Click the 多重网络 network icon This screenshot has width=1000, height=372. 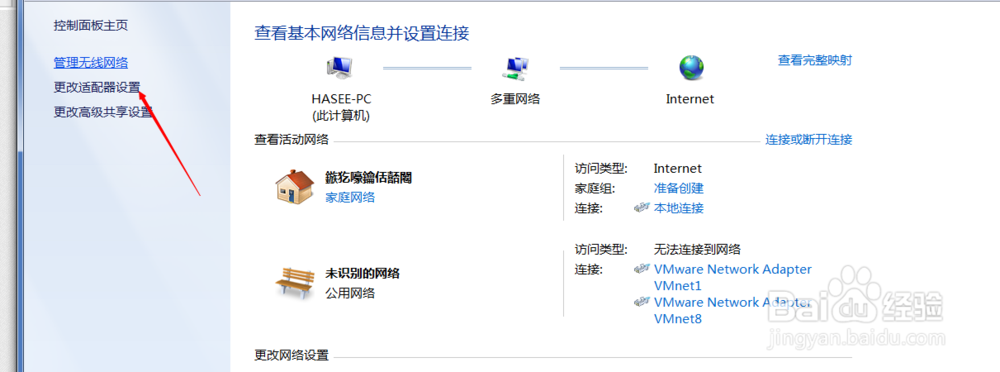515,67
